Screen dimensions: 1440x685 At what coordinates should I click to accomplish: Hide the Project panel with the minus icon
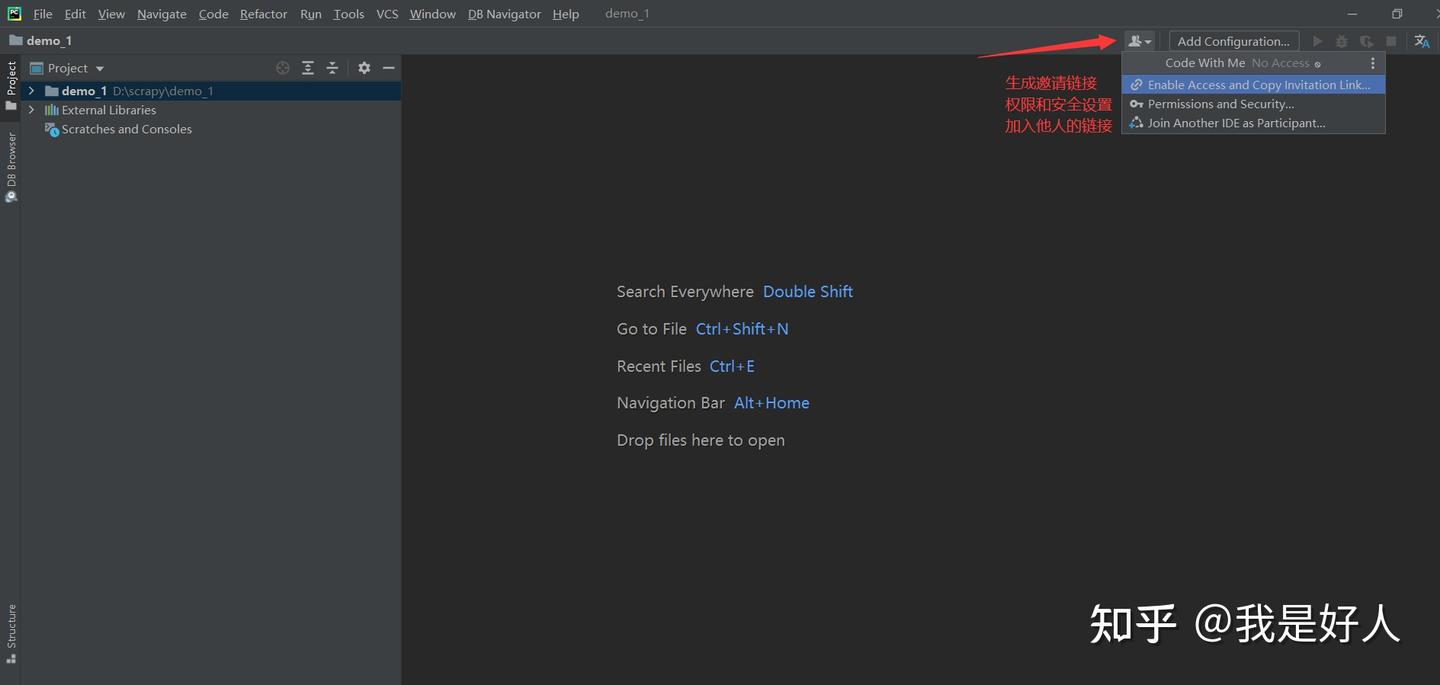pyautogui.click(x=389, y=67)
